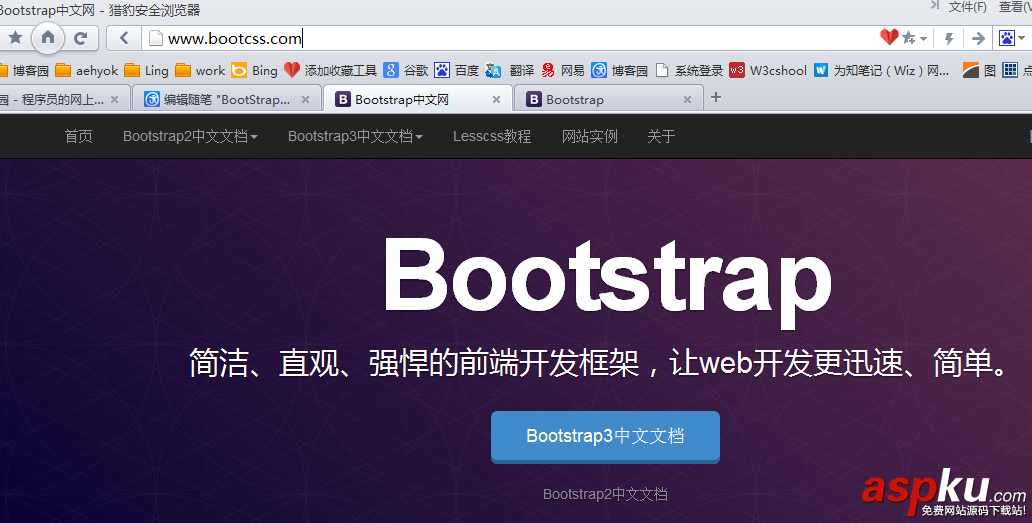
Task: Close the Bootstrap中文网 tab
Action: 496,99
